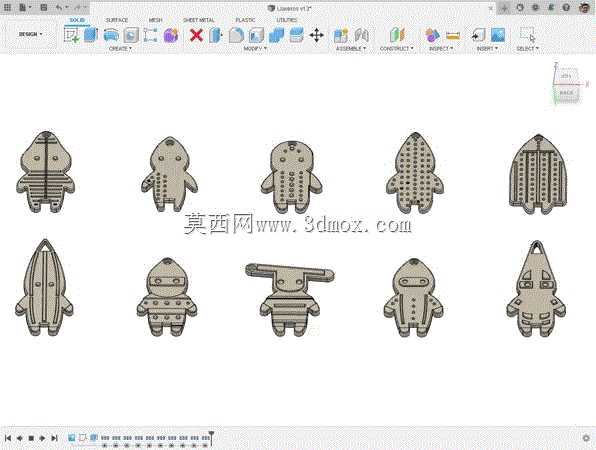Select the Measure ruler tool
Screen dimensions: 596x450
453,36
